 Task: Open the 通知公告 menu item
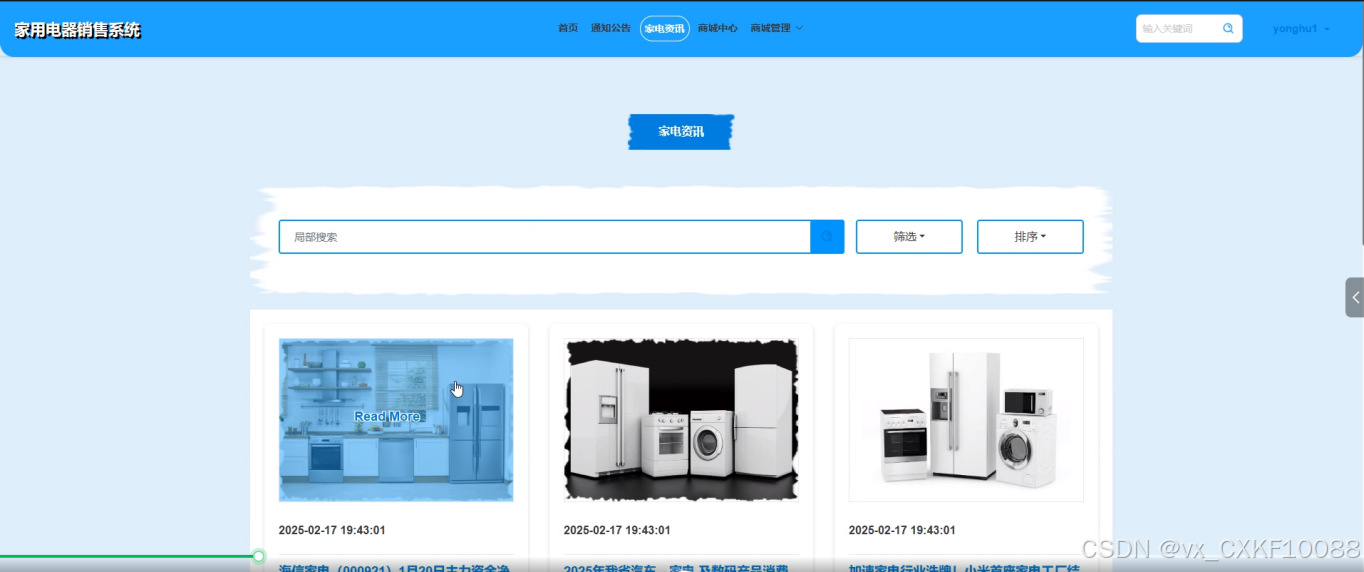point(611,29)
